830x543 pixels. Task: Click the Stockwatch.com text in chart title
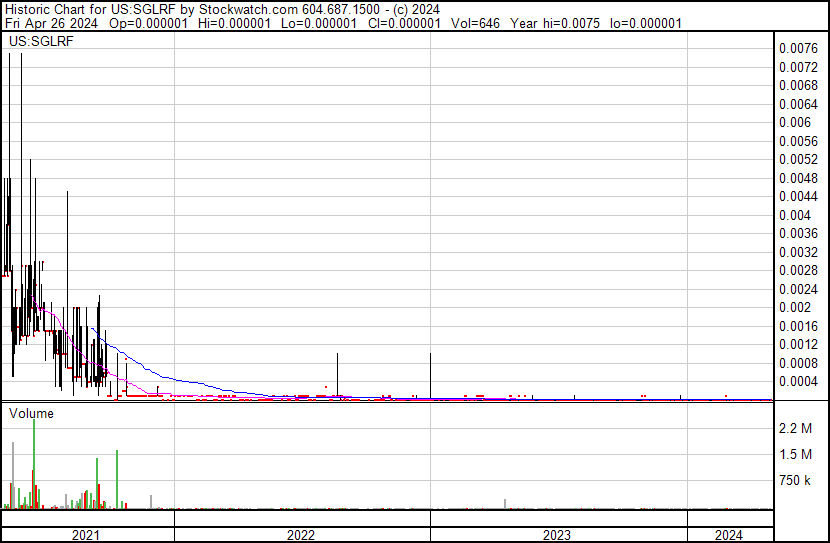click(249, 8)
